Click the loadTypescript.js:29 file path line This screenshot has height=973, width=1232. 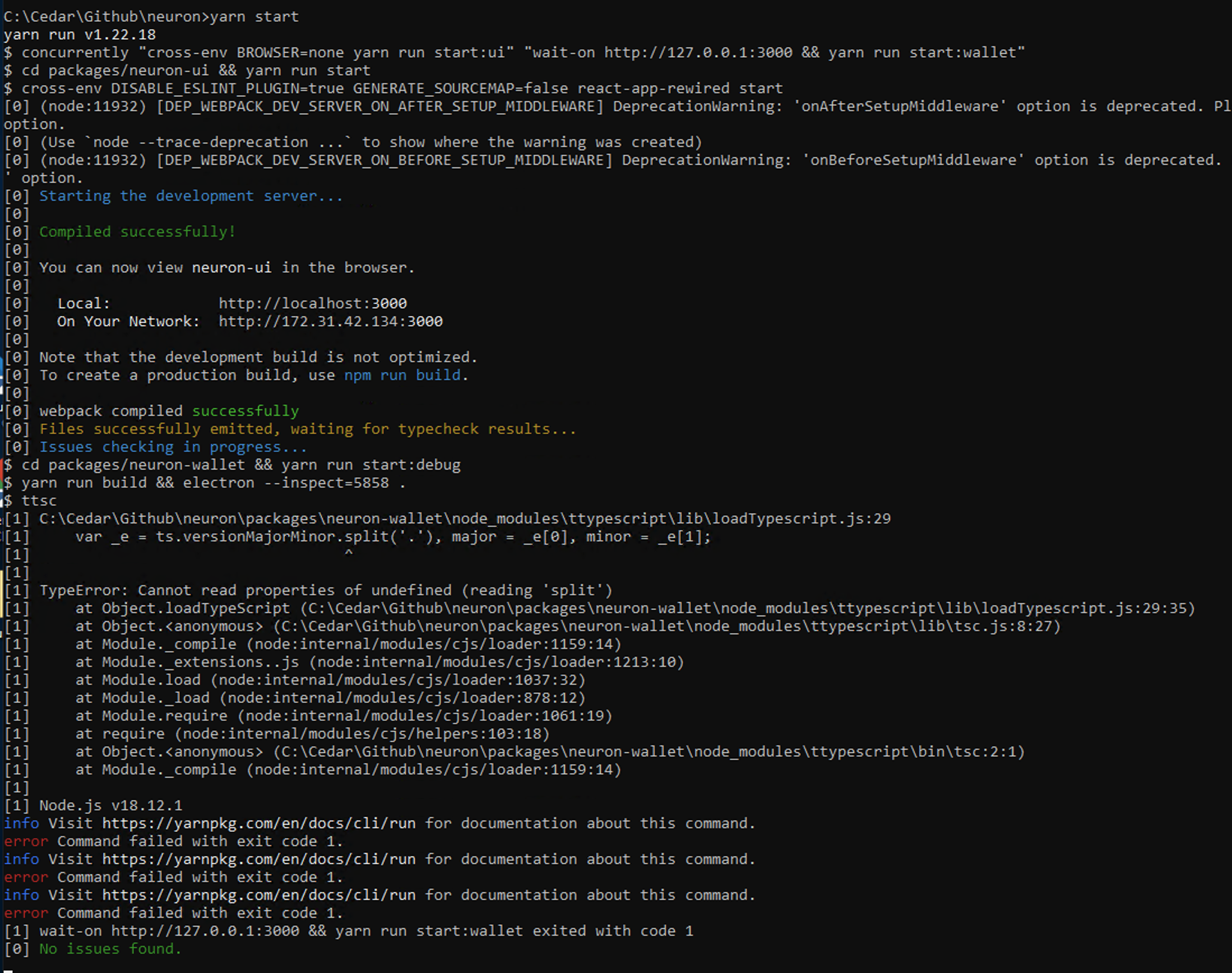click(465, 518)
